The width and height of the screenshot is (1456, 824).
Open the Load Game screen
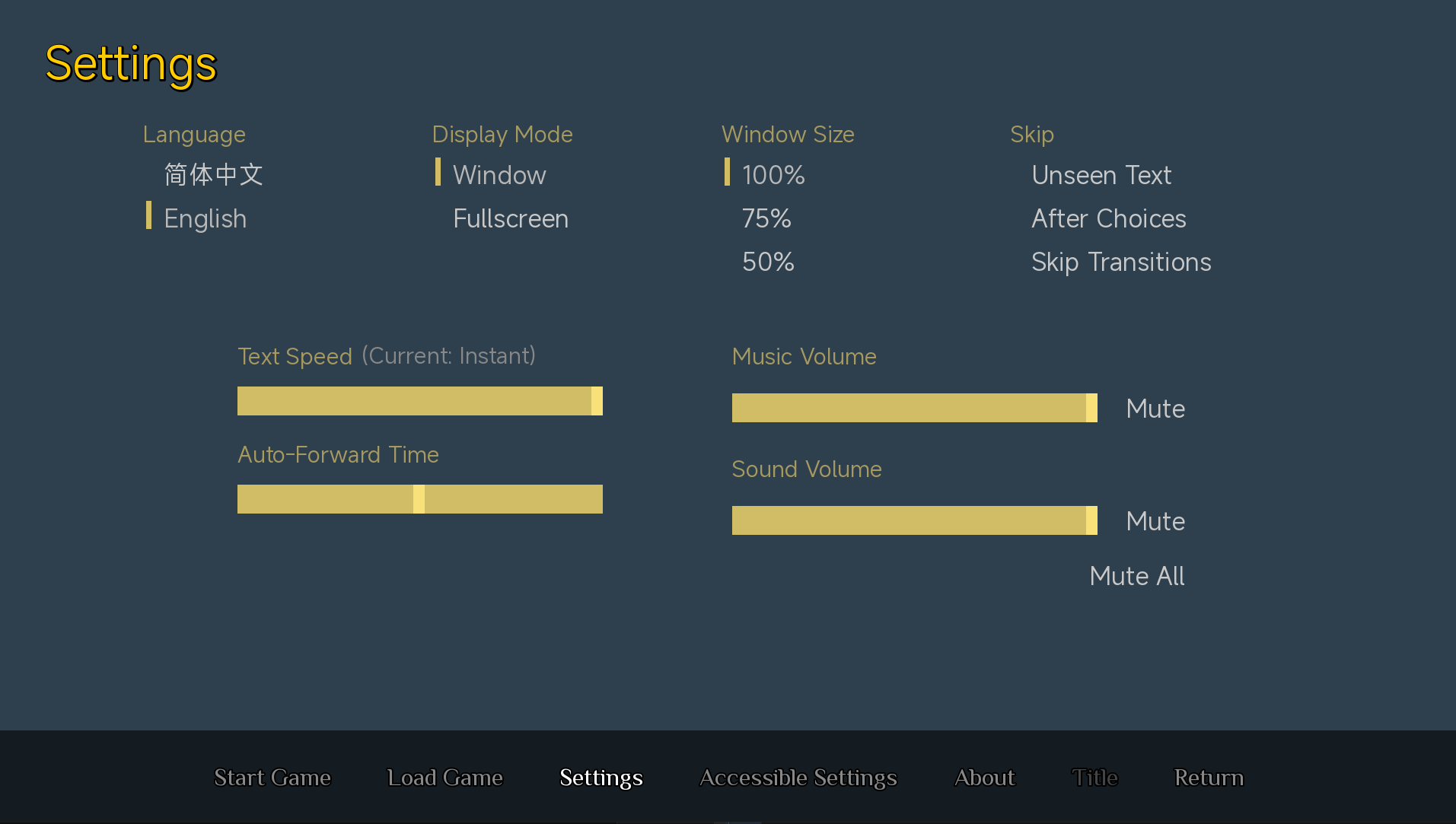click(x=444, y=778)
